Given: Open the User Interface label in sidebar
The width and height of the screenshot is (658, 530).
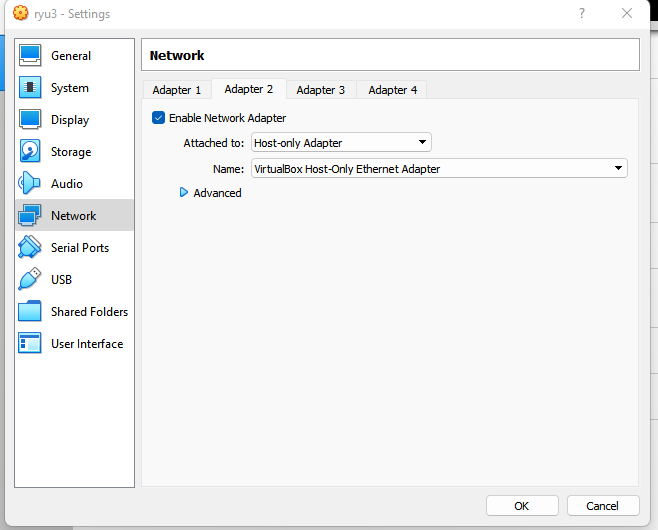Looking at the screenshot, I should pyautogui.click(x=87, y=344).
